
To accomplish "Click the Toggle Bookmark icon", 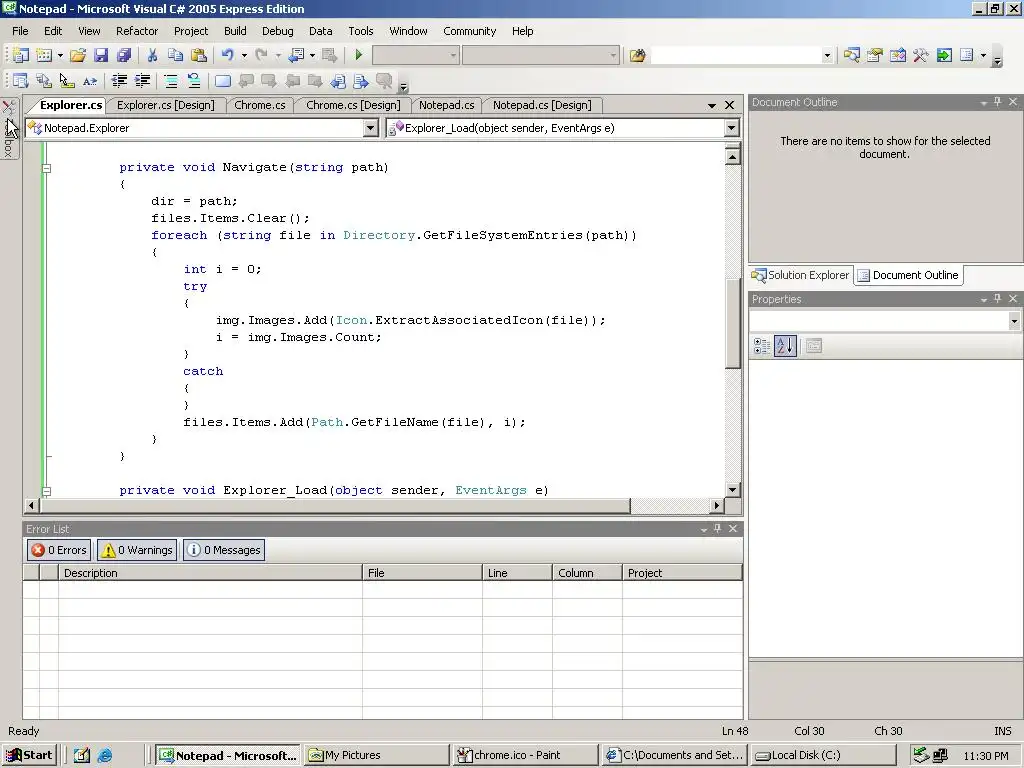I will point(223,81).
